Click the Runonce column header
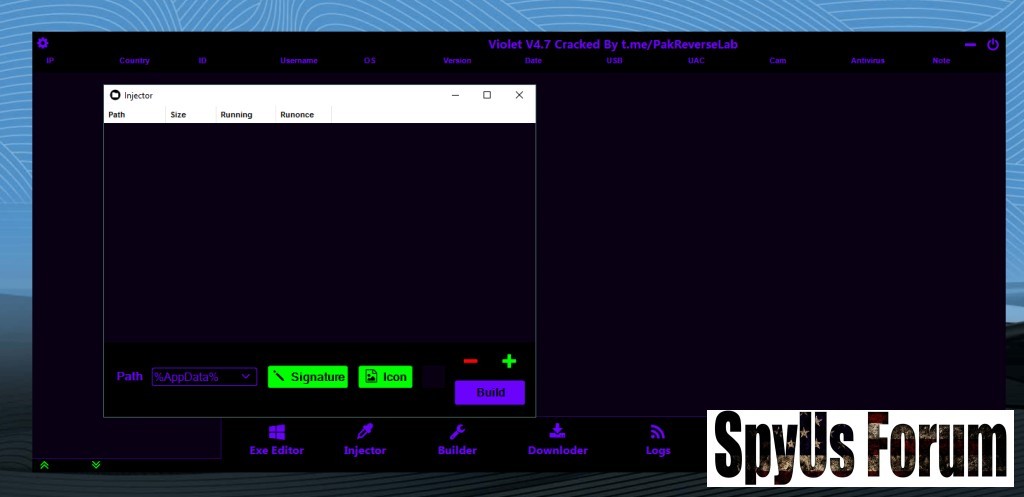This screenshot has height=497, width=1024. [x=297, y=115]
